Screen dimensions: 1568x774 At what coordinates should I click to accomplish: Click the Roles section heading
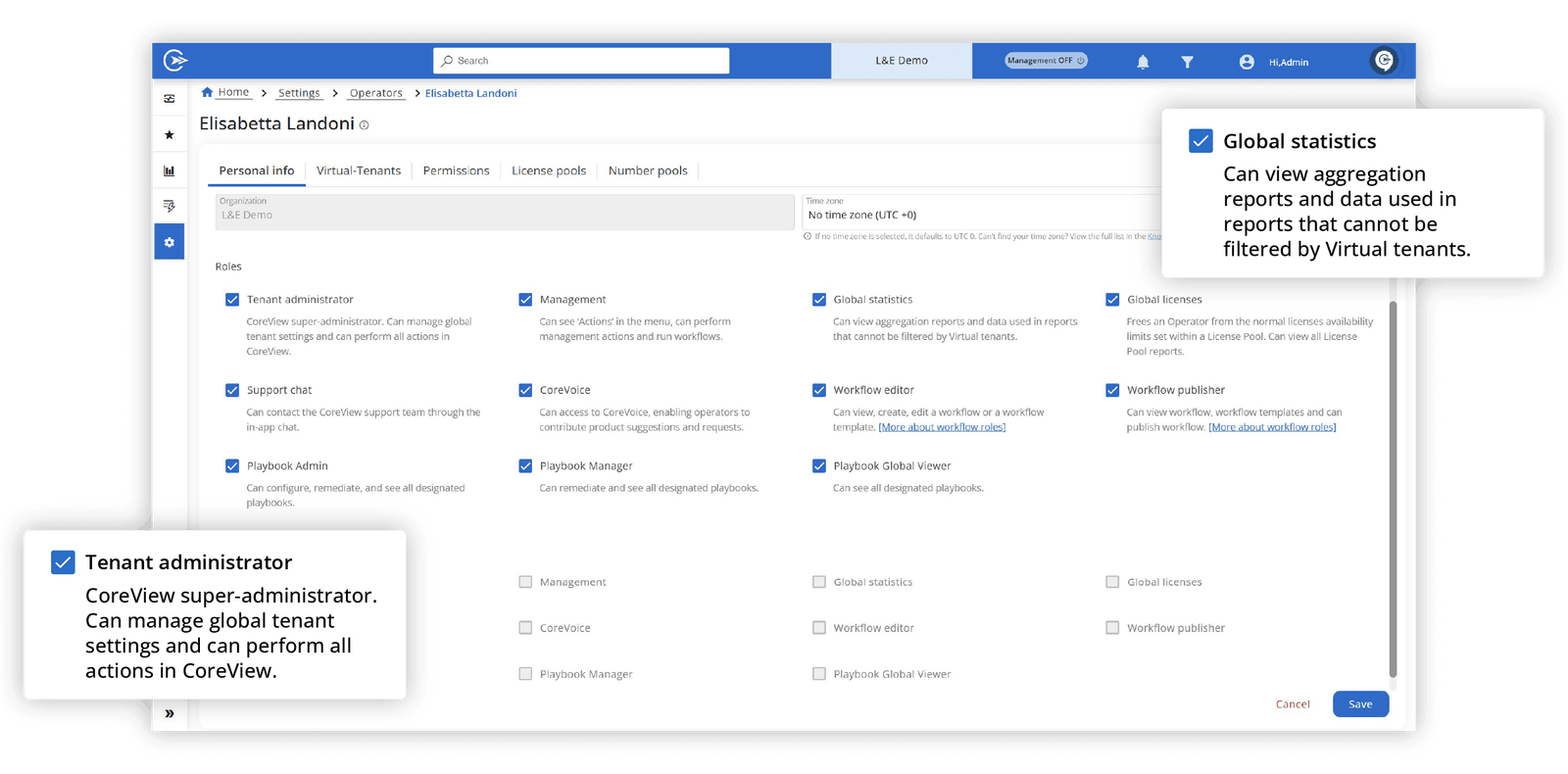click(x=228, y=266)
